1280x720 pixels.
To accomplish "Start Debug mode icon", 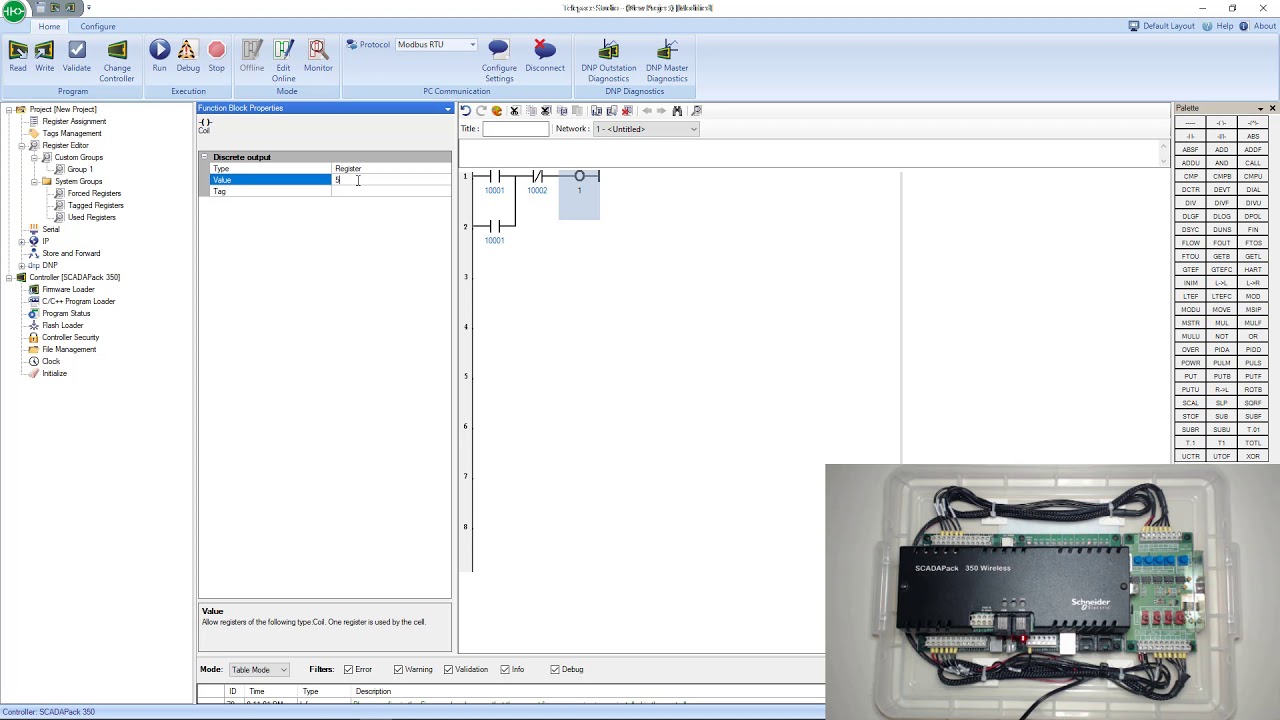I will [x=187, y=51].
